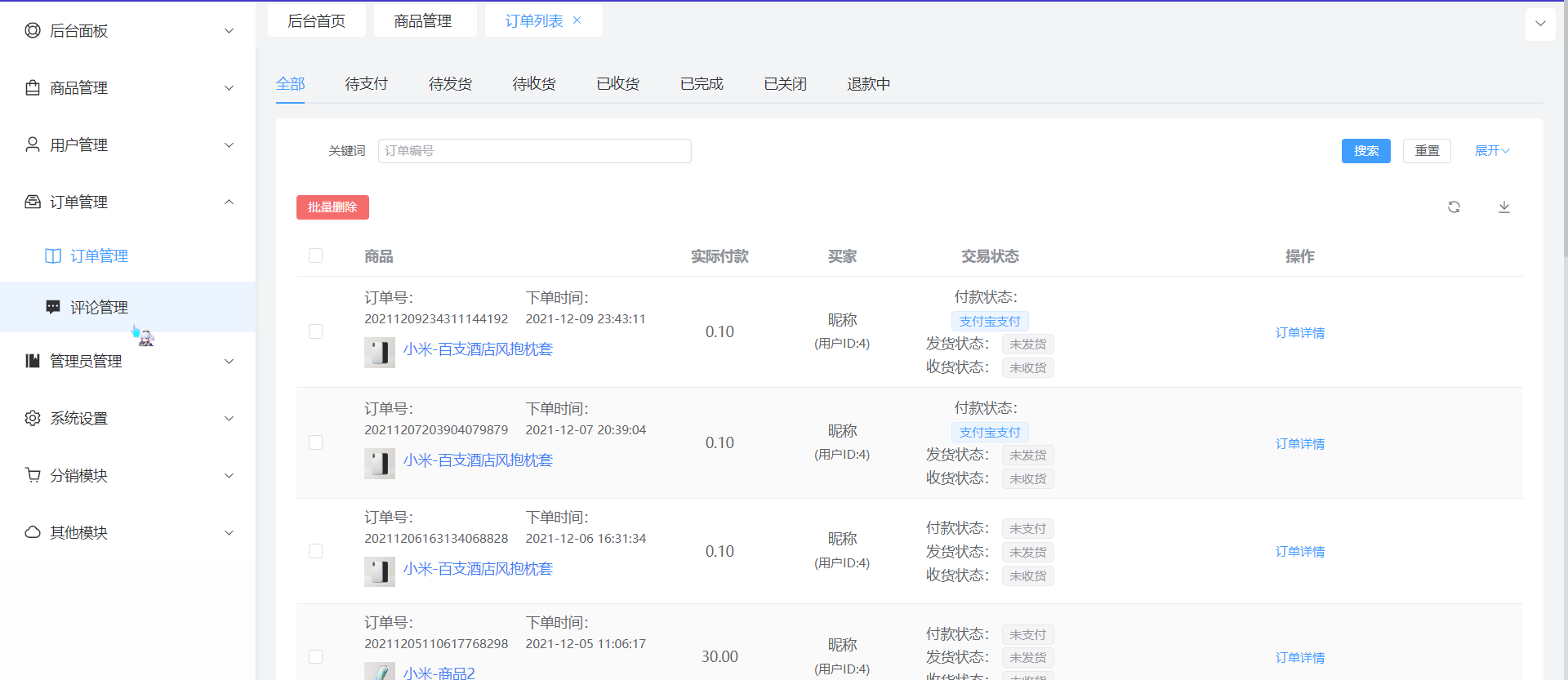Screen dimensions: 1568x680
Task: Collapse the 订单管理 sidebar chevron
Action: click(229, 202)
